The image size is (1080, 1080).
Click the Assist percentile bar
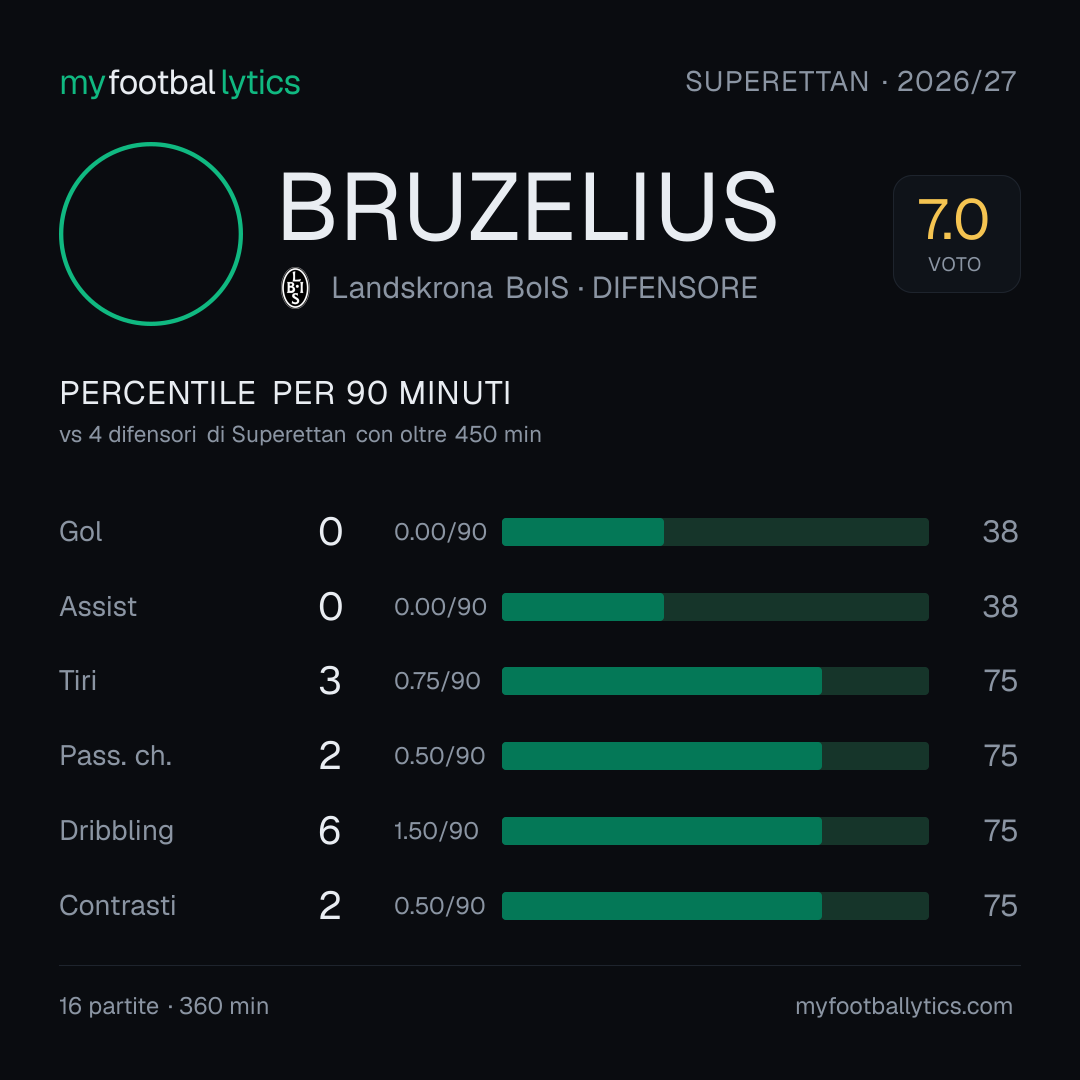click(x=715, y=607)
